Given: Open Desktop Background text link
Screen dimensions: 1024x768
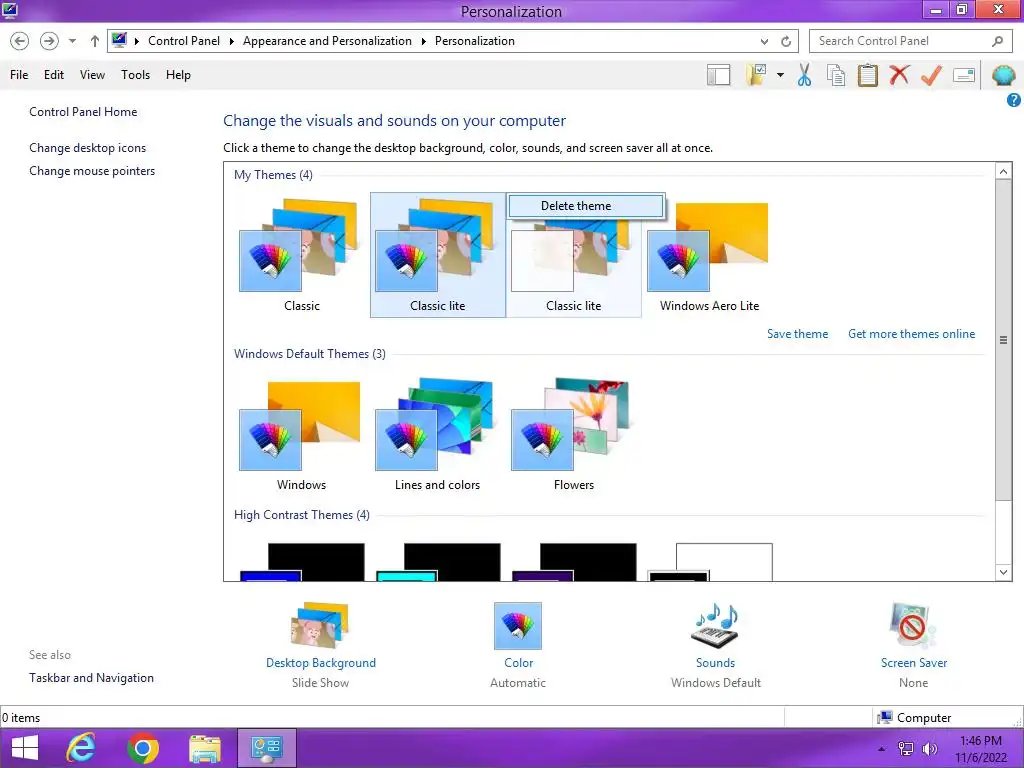Looking at the screenshot, I should [321, 663].
